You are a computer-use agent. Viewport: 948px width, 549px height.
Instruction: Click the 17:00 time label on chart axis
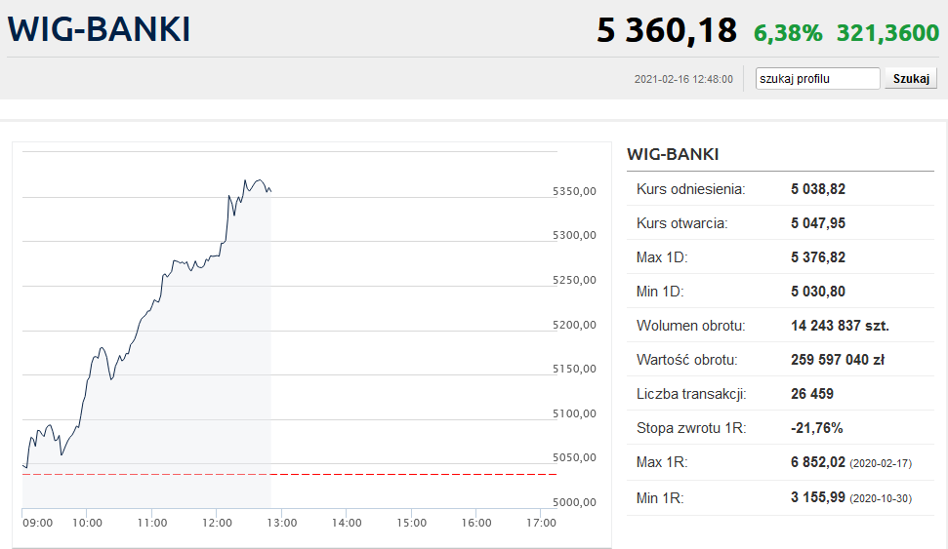(x=541, y=523)
